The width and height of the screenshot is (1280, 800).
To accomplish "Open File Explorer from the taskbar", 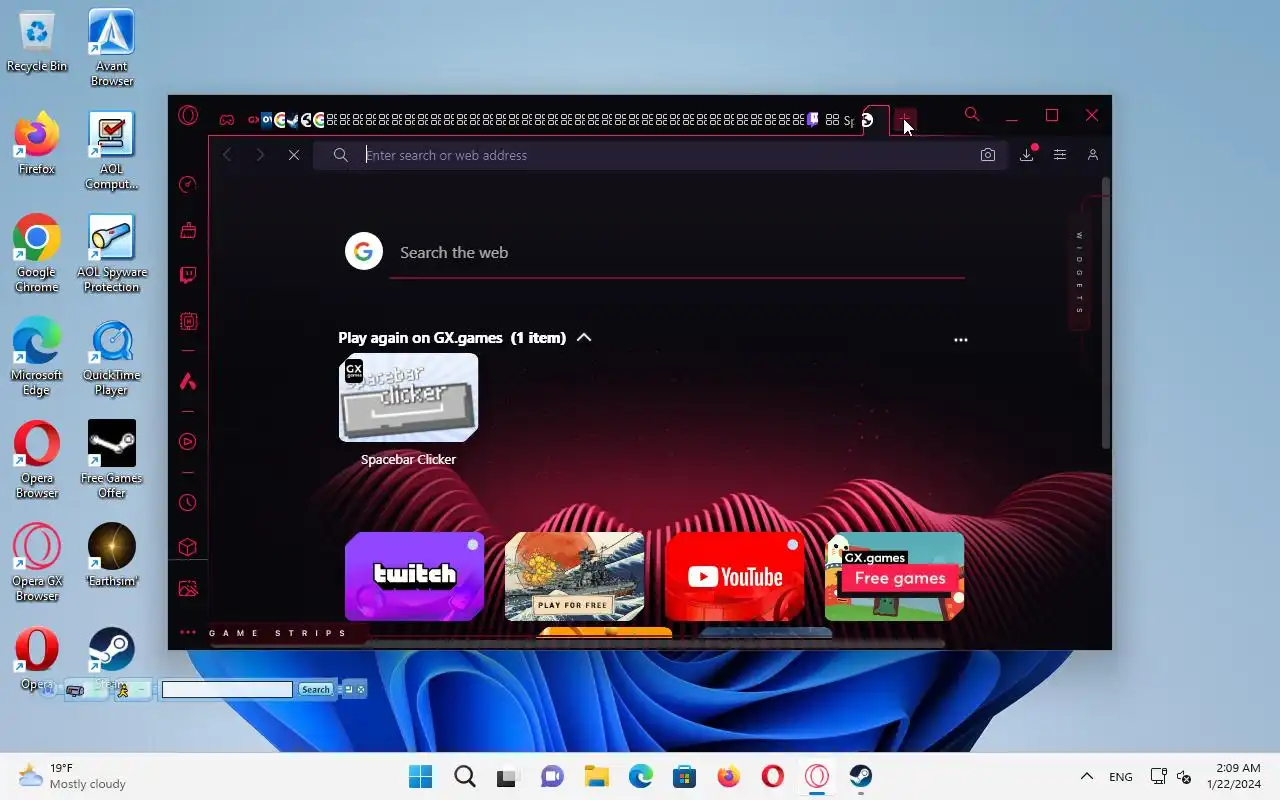I will tap(597, 776).
